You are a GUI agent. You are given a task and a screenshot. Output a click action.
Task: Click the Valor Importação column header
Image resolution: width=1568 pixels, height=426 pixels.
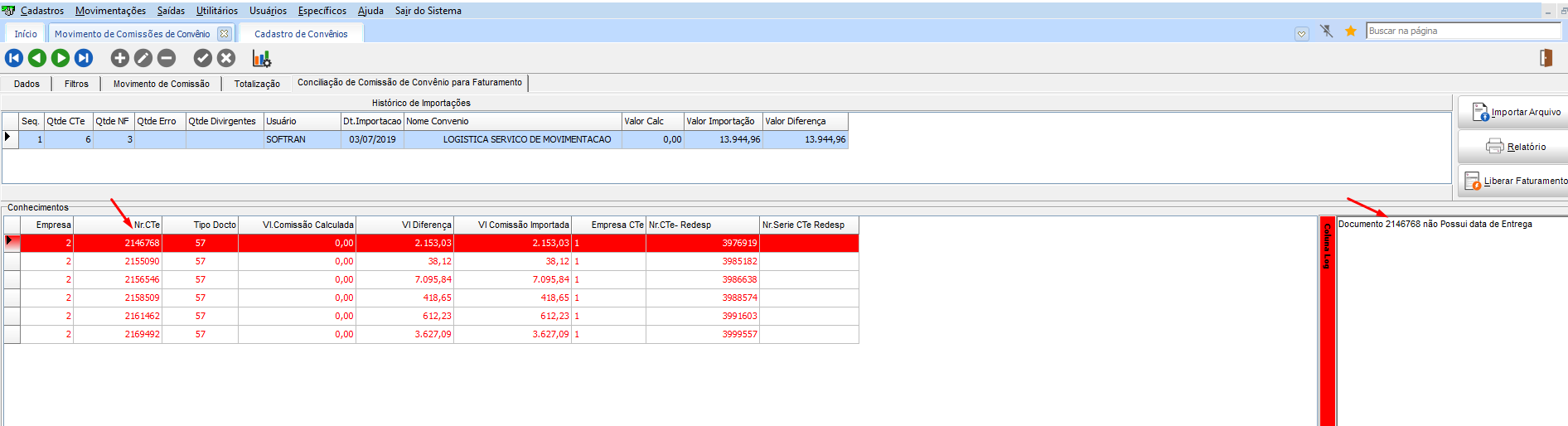click(723, 121)
